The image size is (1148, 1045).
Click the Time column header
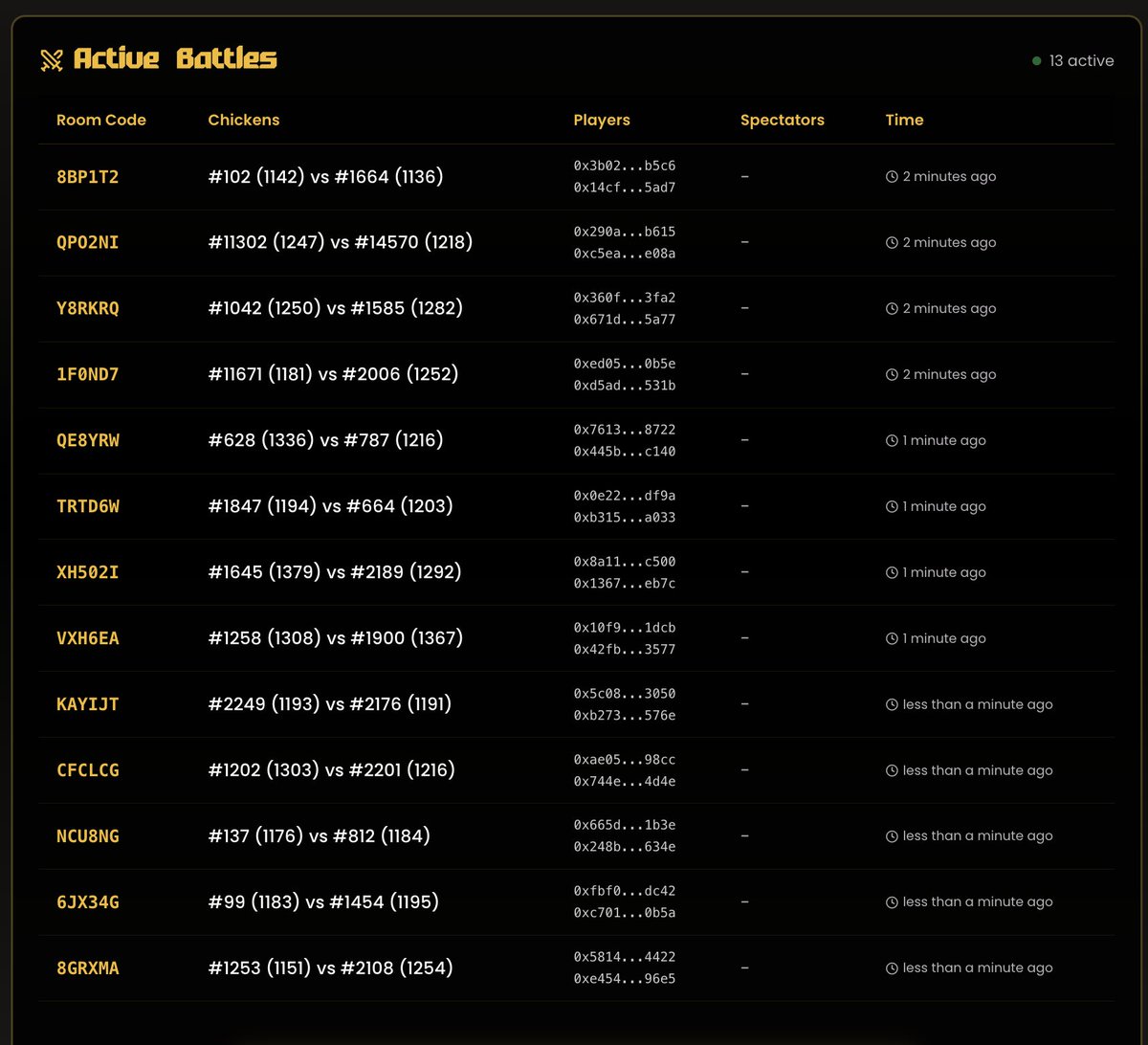905,121
